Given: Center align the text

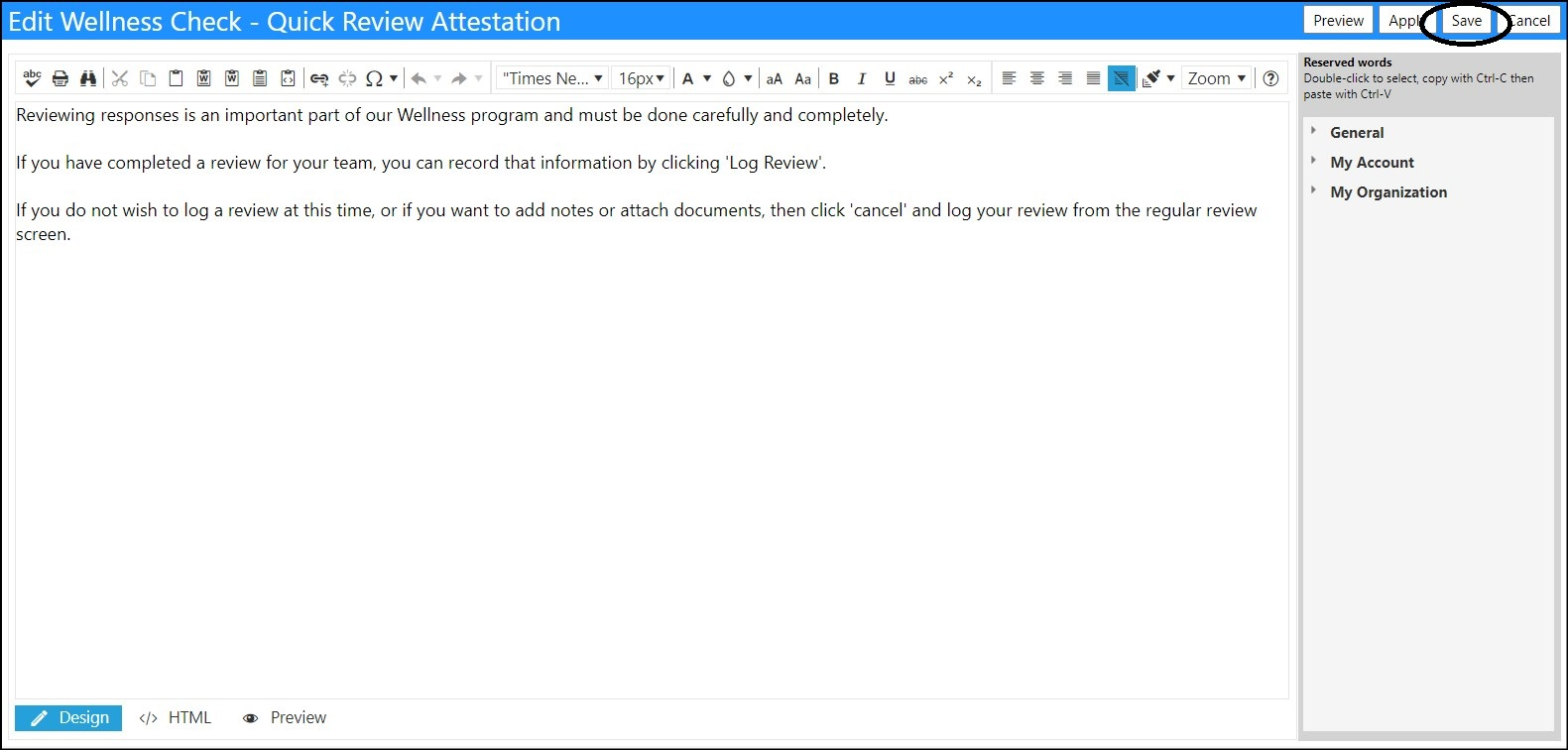Looking at the screenshot, I should click(x=1036, y=78).
